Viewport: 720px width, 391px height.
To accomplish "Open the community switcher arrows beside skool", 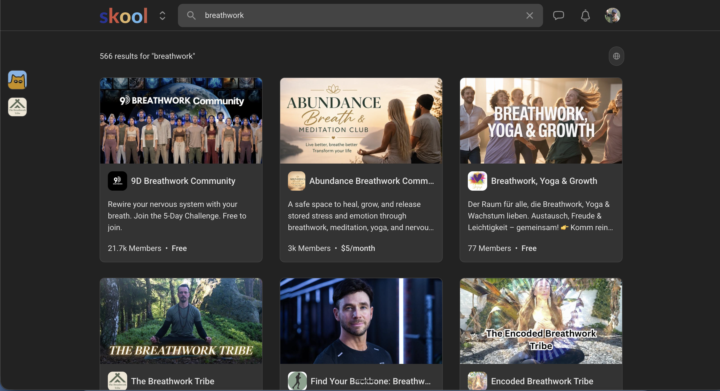I will point(162,16).
